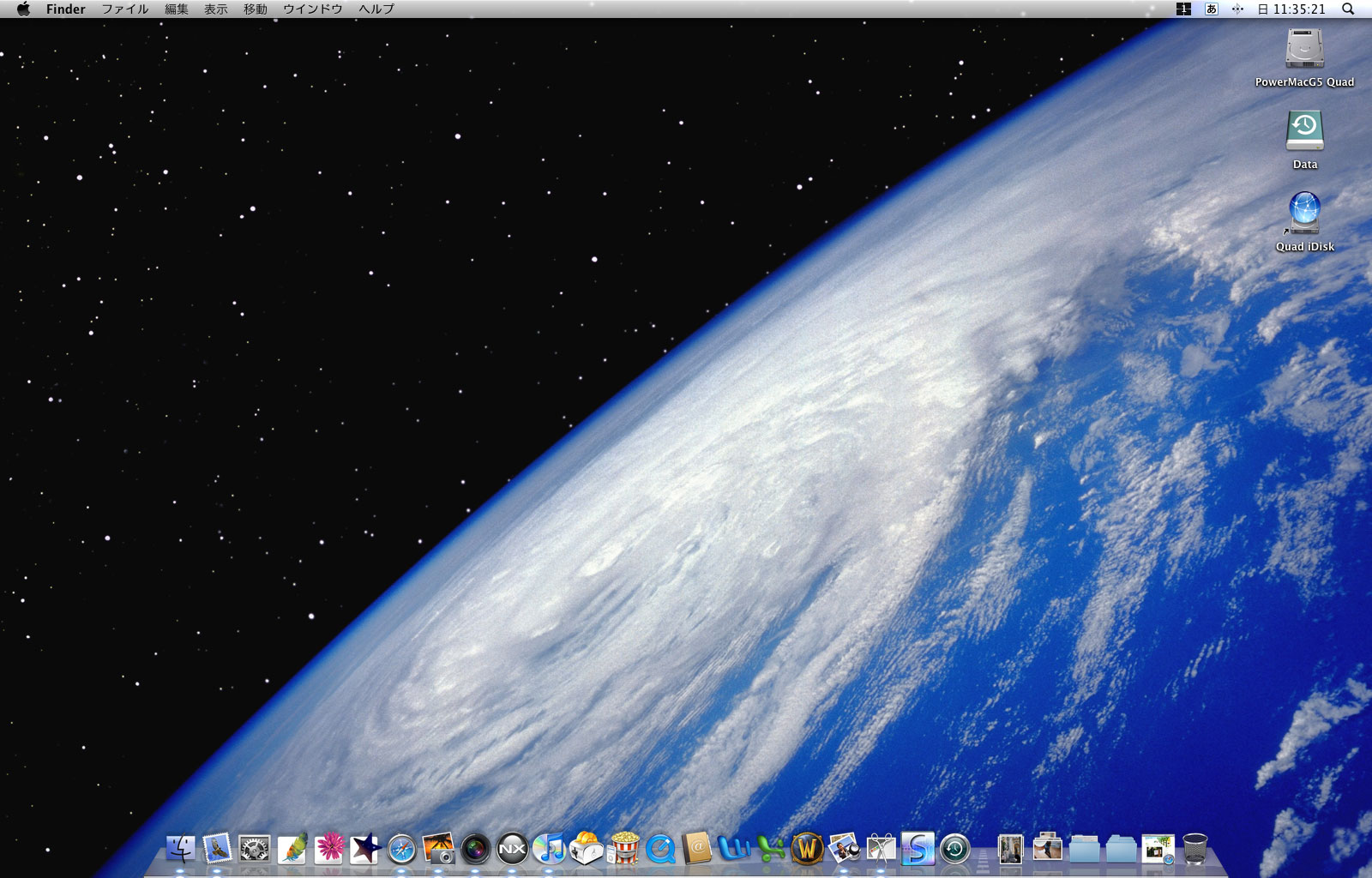Launch QuickTime Player from the Dock
Viewport: 1372px width, 878px height.
660,849
